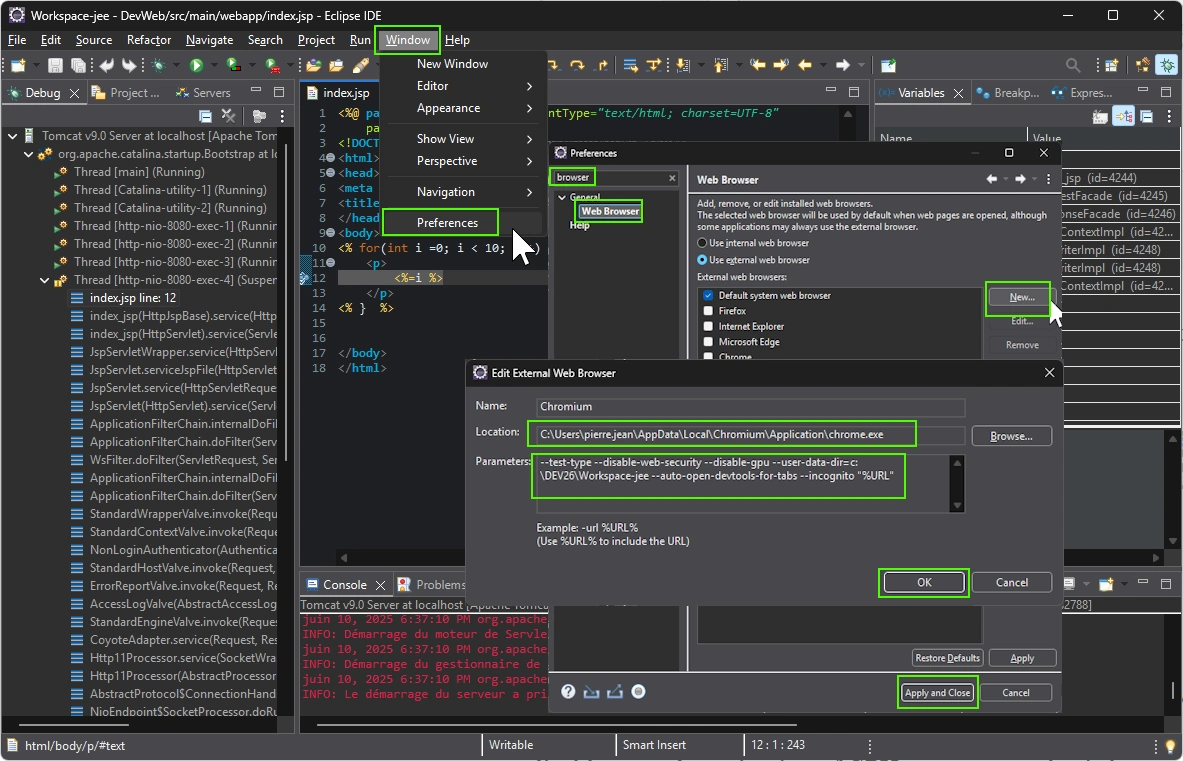Open the Perspective submenu
The height and width of the screenshot is (761, 1183).
[x=465, y=161]
